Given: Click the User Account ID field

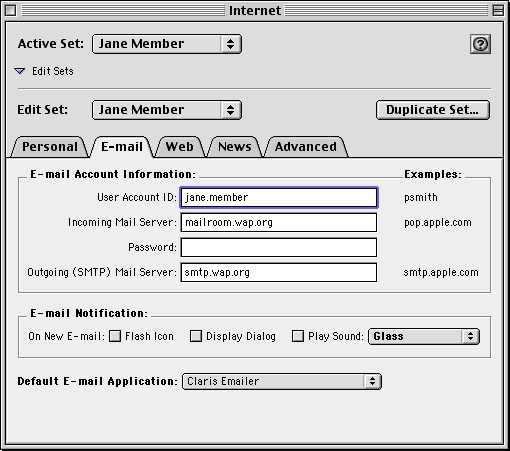Looking at the screenshot, I should click(x=279, y=197).
